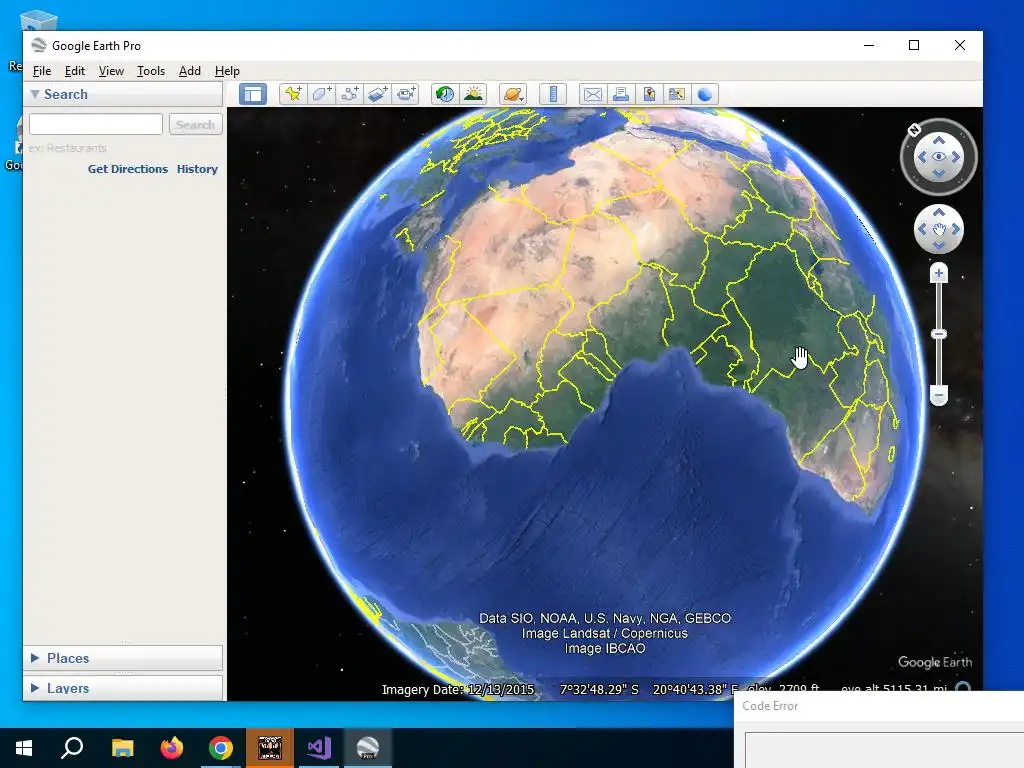Click the hand icon in move joystick
The image size is (1024, 768).
939,229
